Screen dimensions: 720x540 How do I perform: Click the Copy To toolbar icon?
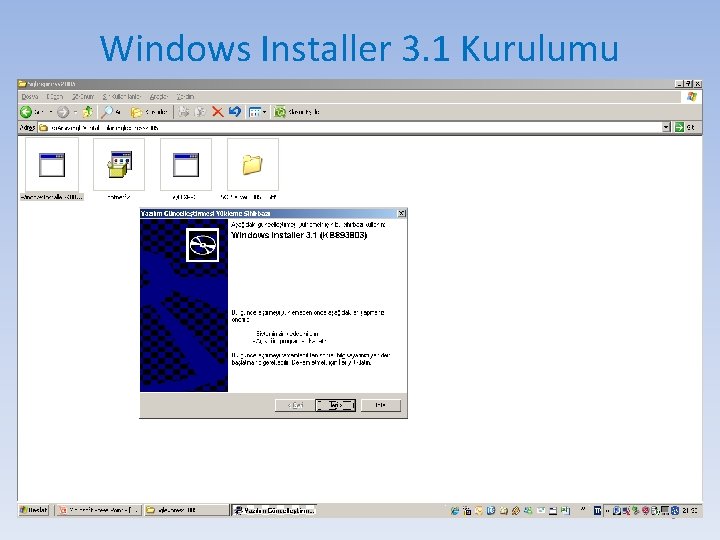pos(200,112)
